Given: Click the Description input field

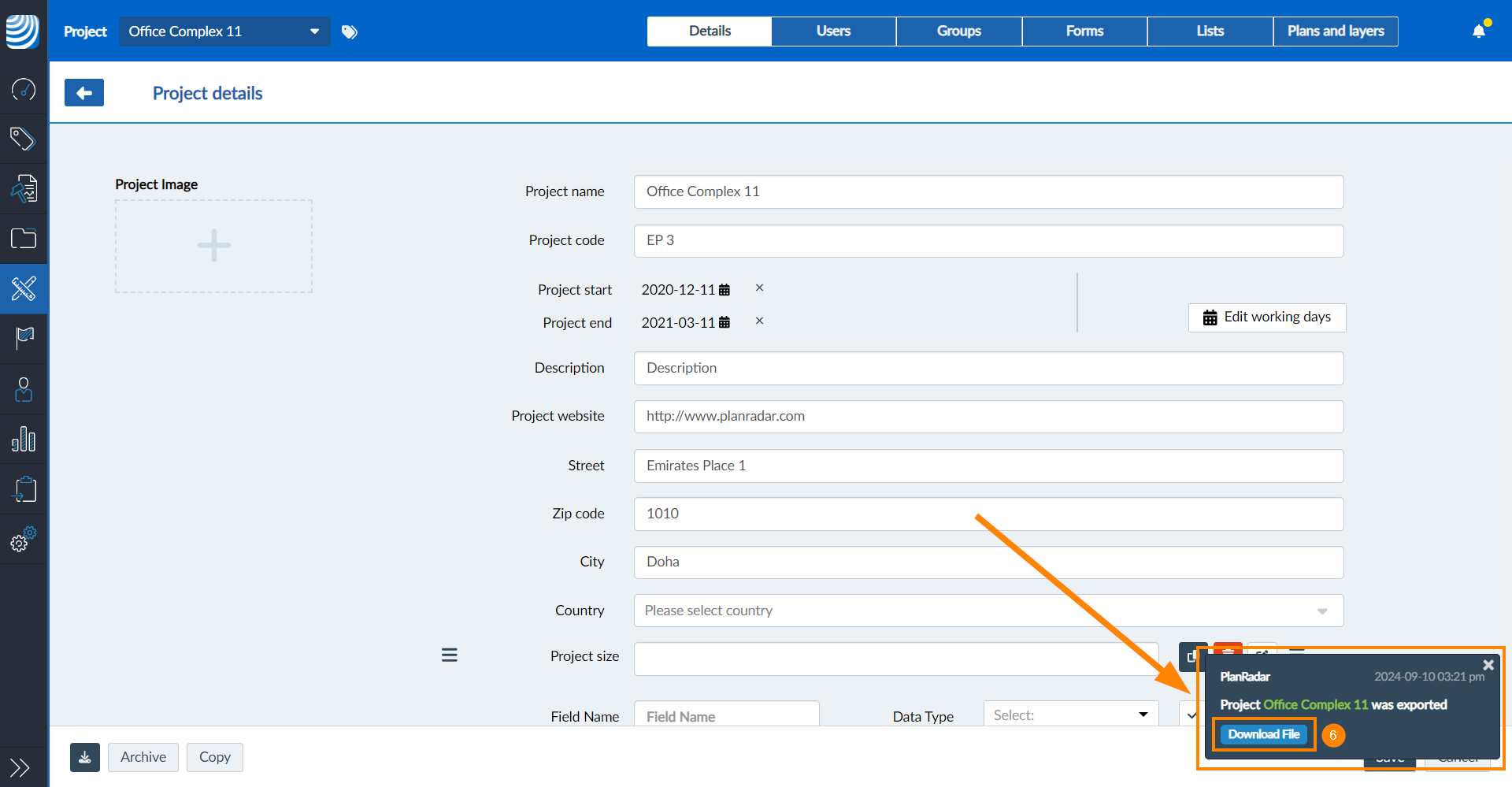Looking at the screenshot, I should click(x=988, y=368).
